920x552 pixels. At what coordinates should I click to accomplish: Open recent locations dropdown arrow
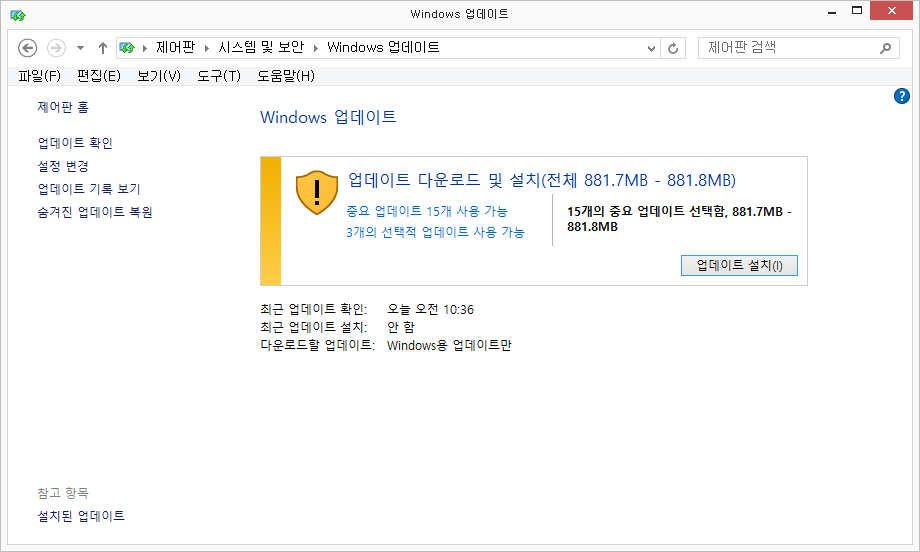click(80, 48)
